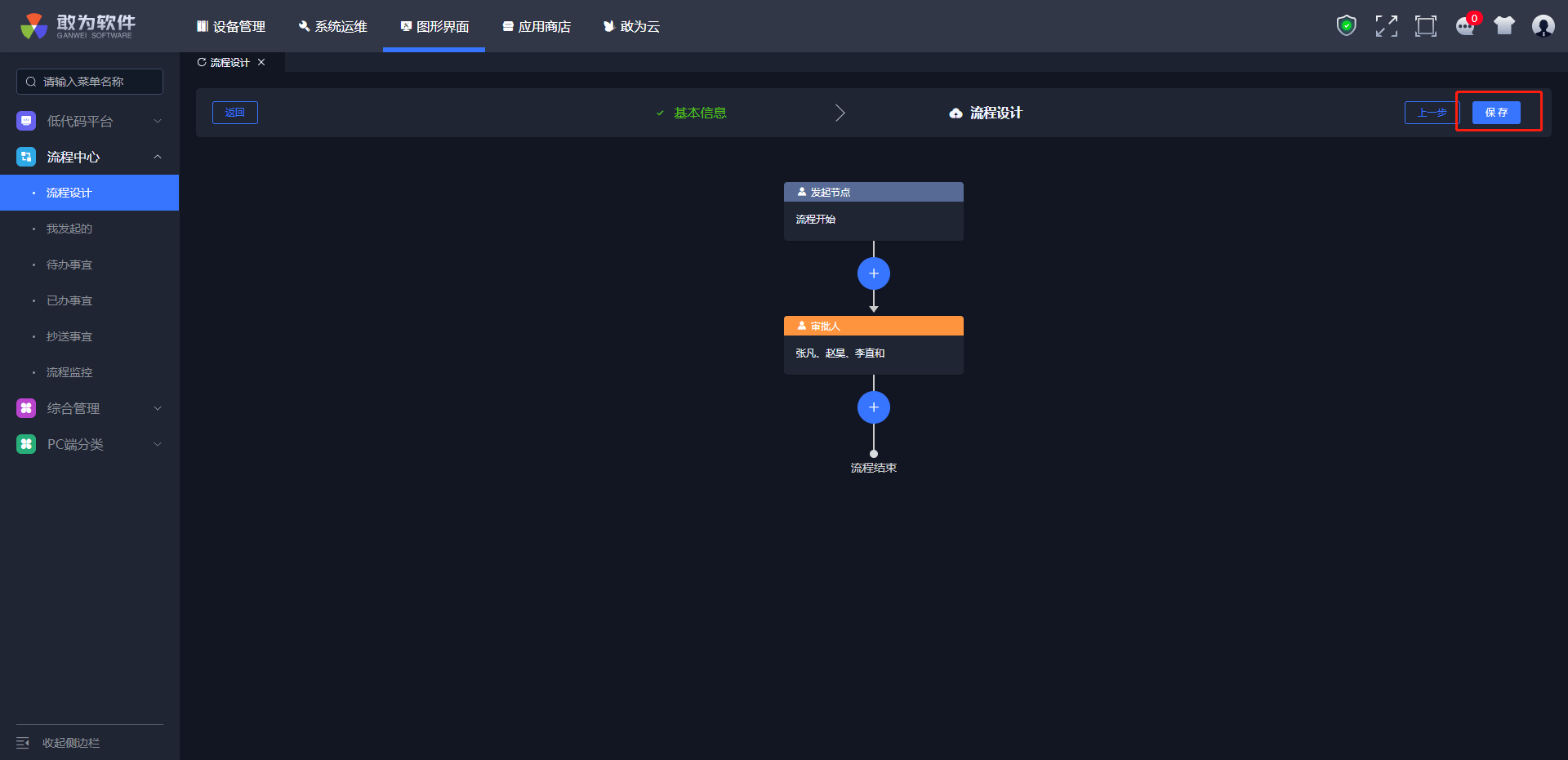Click the 返回 button

pyautogui.click(x=235, y=113)
